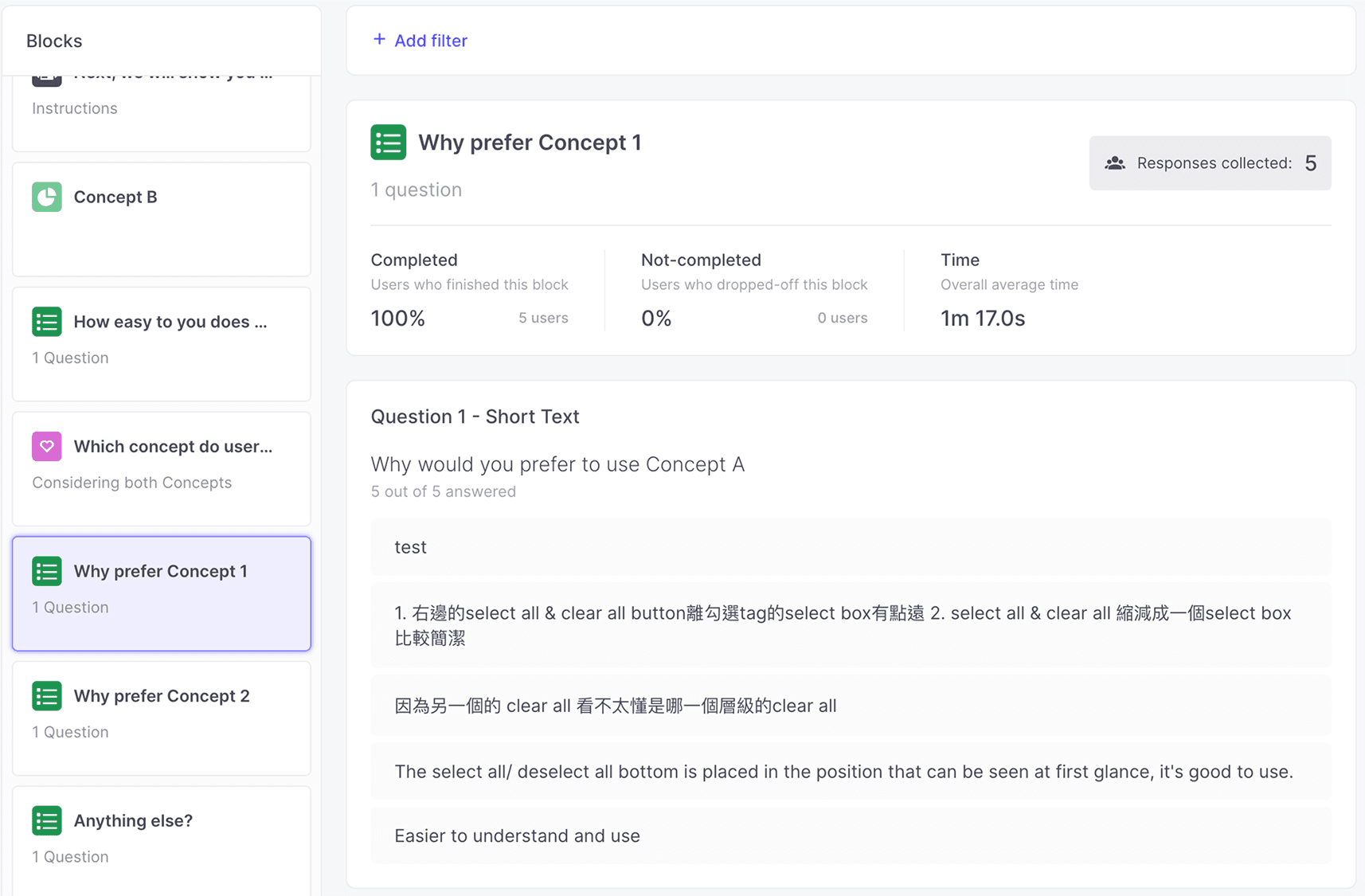This screenshot has width=1365, height=896.
Task: Click the '0 users' dropped-off count
Action: click(843, 318)
